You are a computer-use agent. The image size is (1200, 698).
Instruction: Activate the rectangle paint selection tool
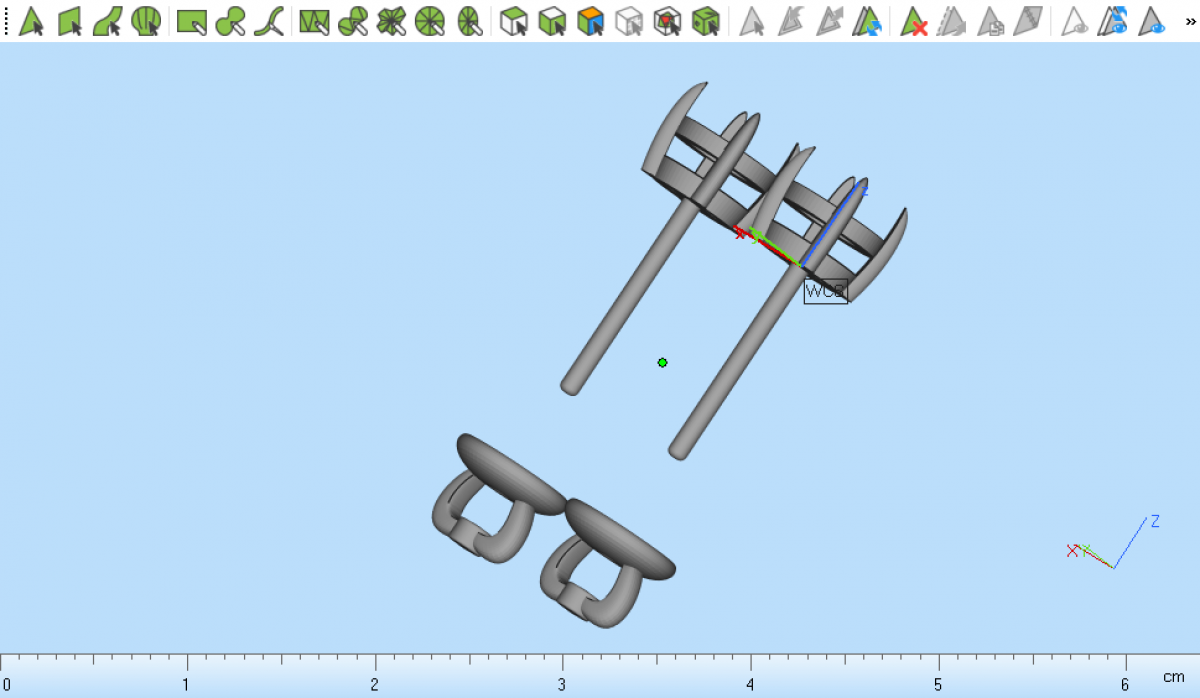point(191,21)
